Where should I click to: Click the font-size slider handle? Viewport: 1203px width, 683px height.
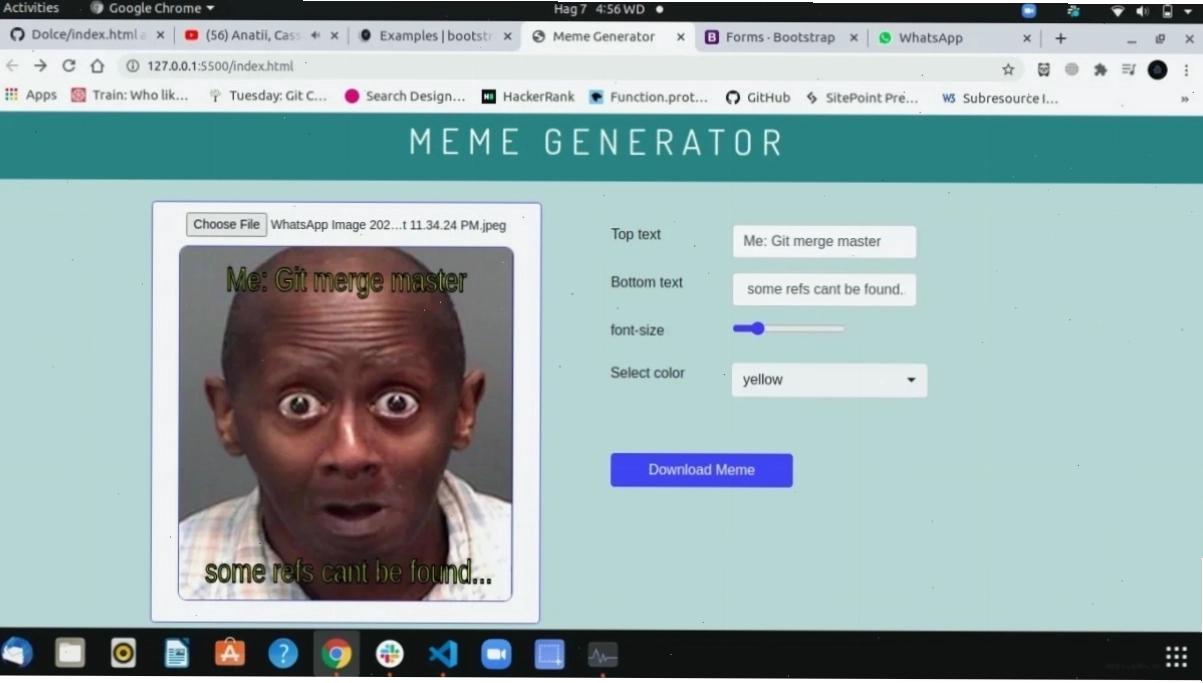pos(757,328)
